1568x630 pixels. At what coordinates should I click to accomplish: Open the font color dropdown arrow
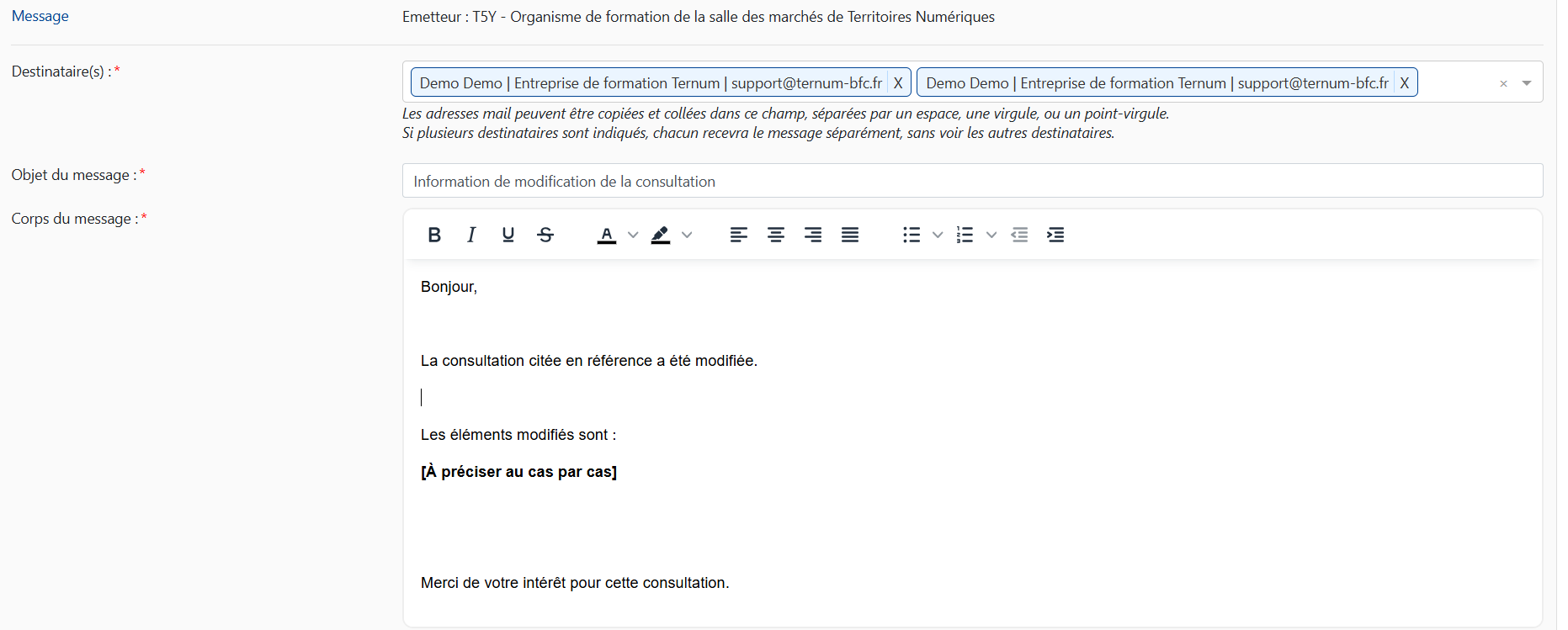[x=633, y=235]
